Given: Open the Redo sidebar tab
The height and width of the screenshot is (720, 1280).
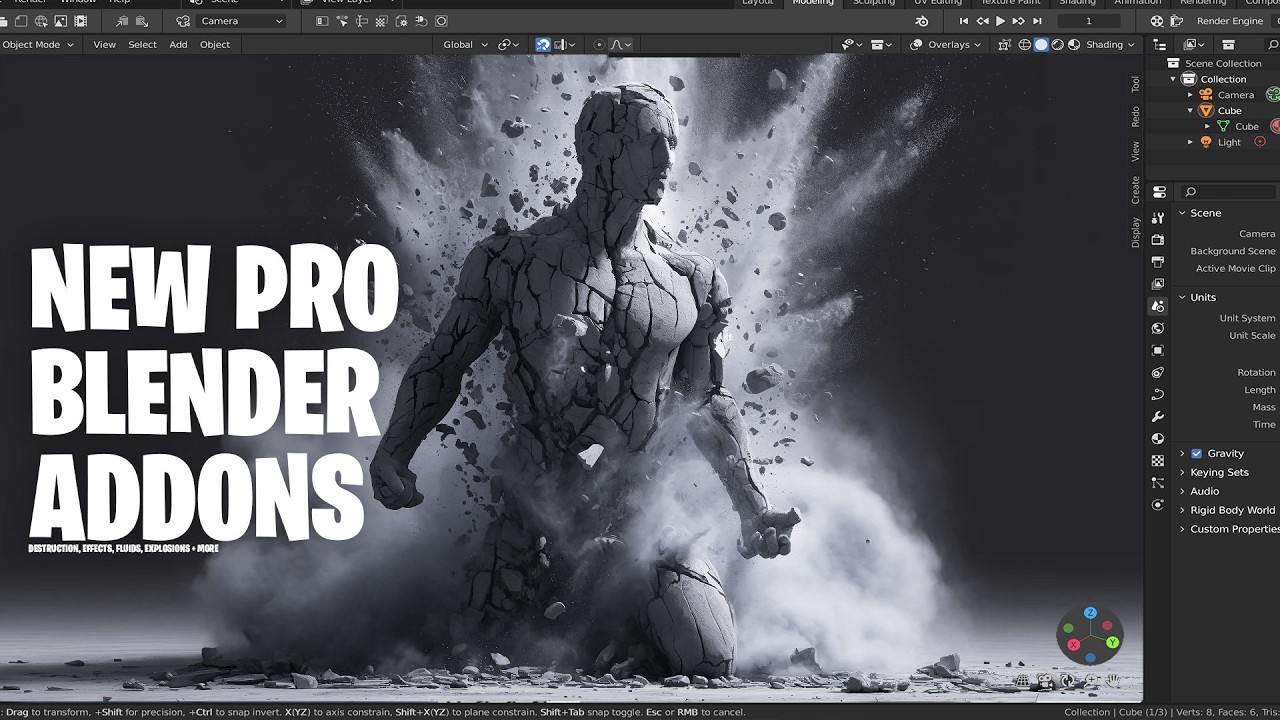Looking at the screenshot, I should (1135, 116).
